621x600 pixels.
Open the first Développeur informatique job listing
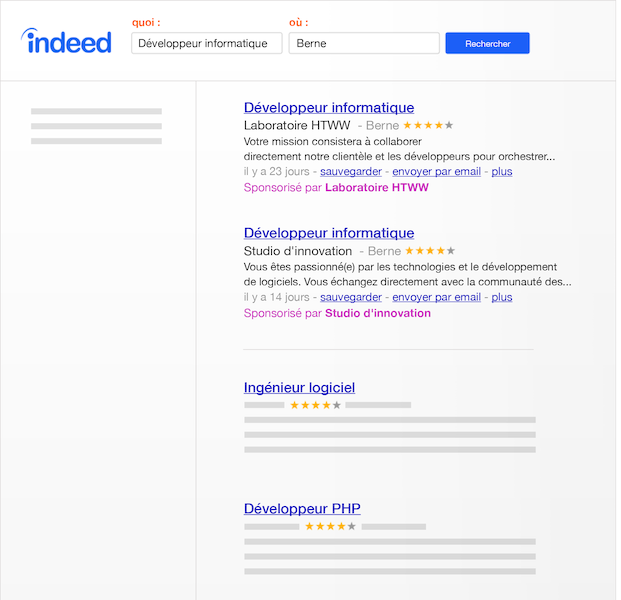[x=329, y=108]
